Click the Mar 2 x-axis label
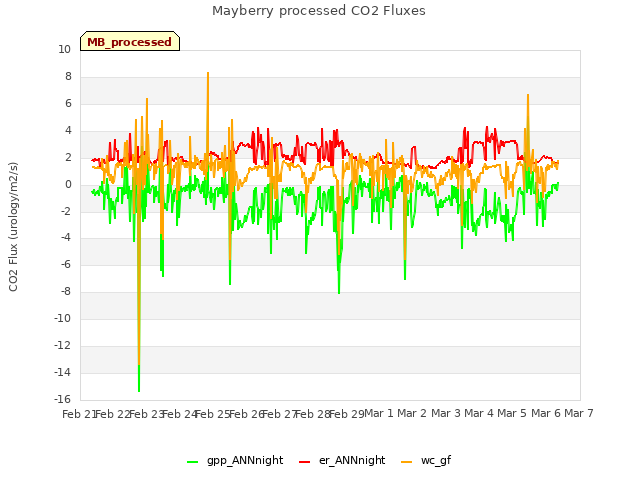The image size is (640, 480). click(x=412, y=413)
